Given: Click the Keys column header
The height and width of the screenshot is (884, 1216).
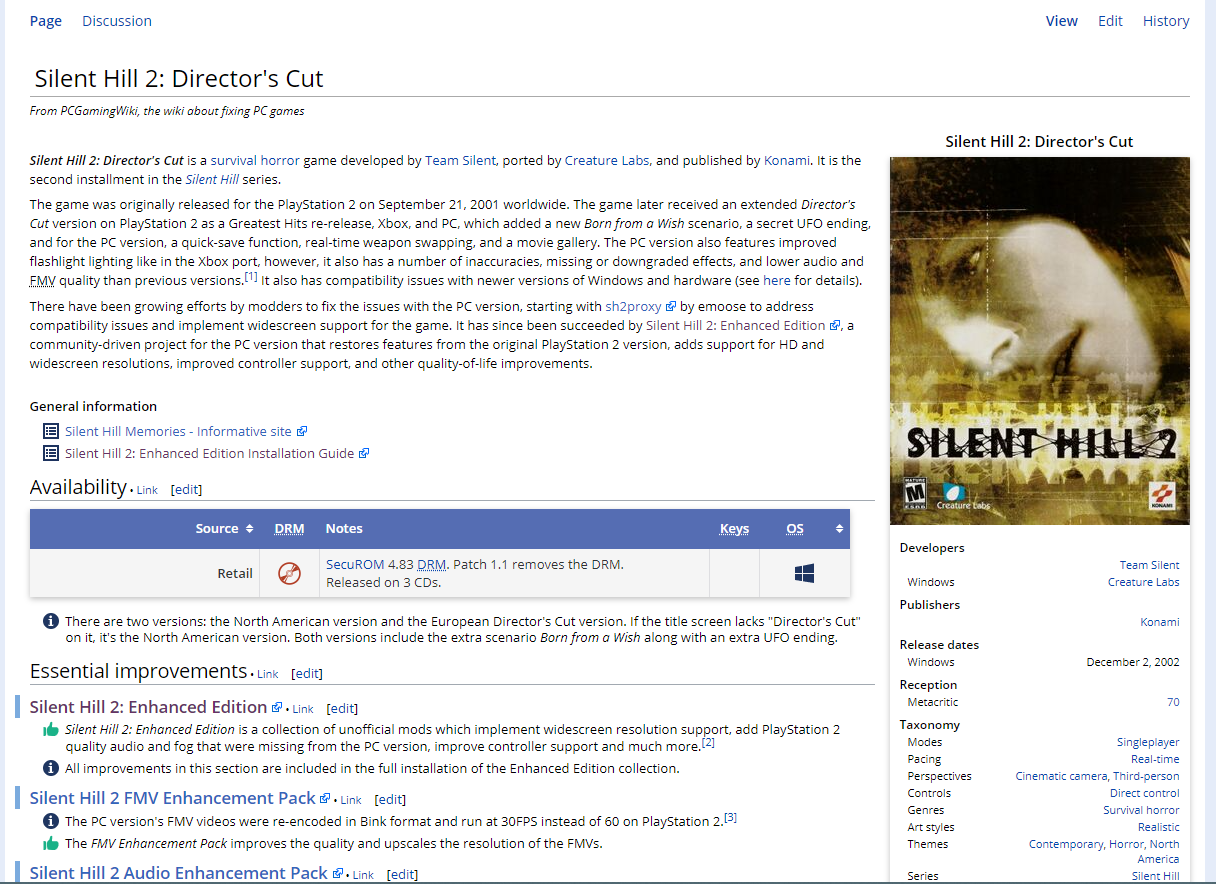Looking at the screenshot, I should (734, 528).
